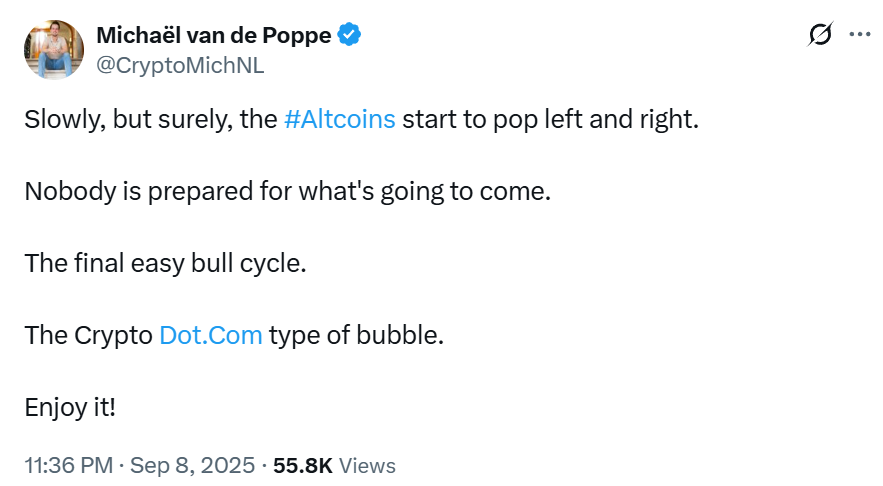Open the Dot.Com link in the post
Image resolution: width=883 pixels, height=486 pixels.
(210, 335)
